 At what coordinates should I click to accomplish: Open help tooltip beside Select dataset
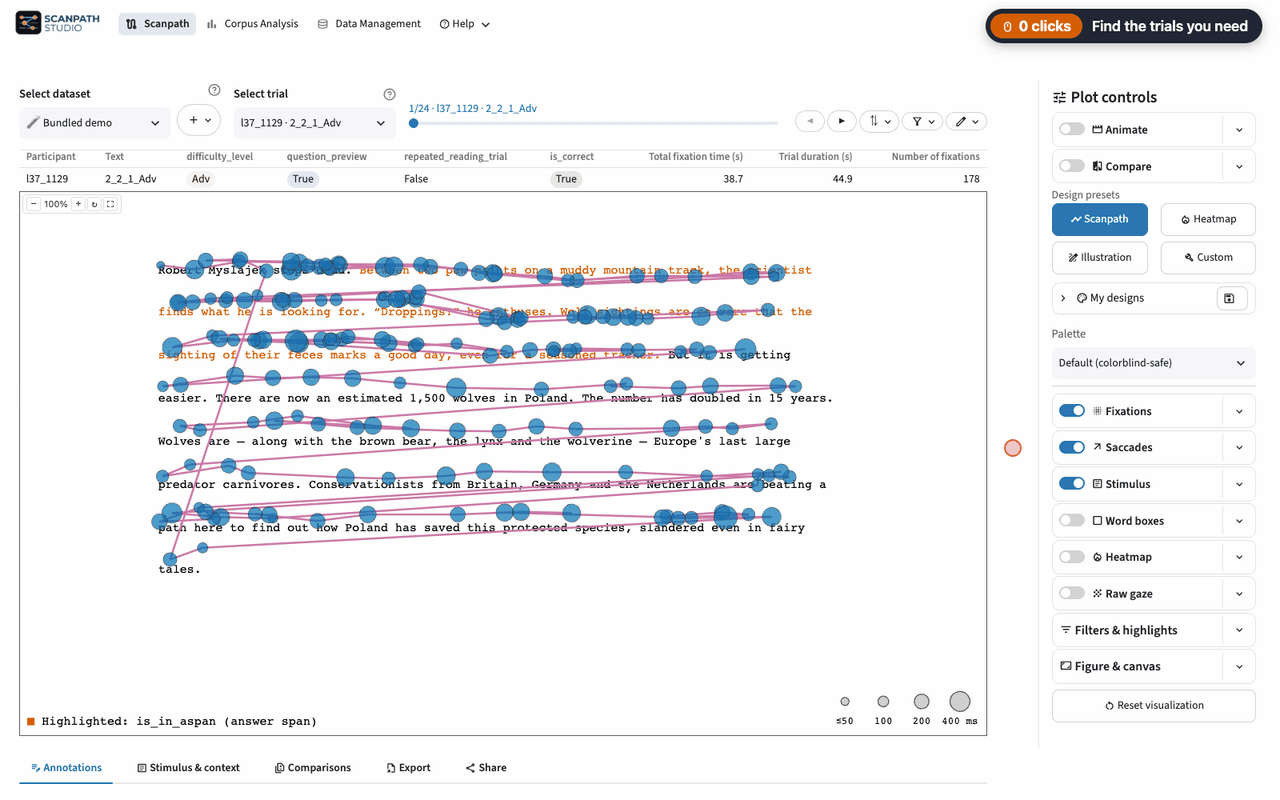point(214,91)
